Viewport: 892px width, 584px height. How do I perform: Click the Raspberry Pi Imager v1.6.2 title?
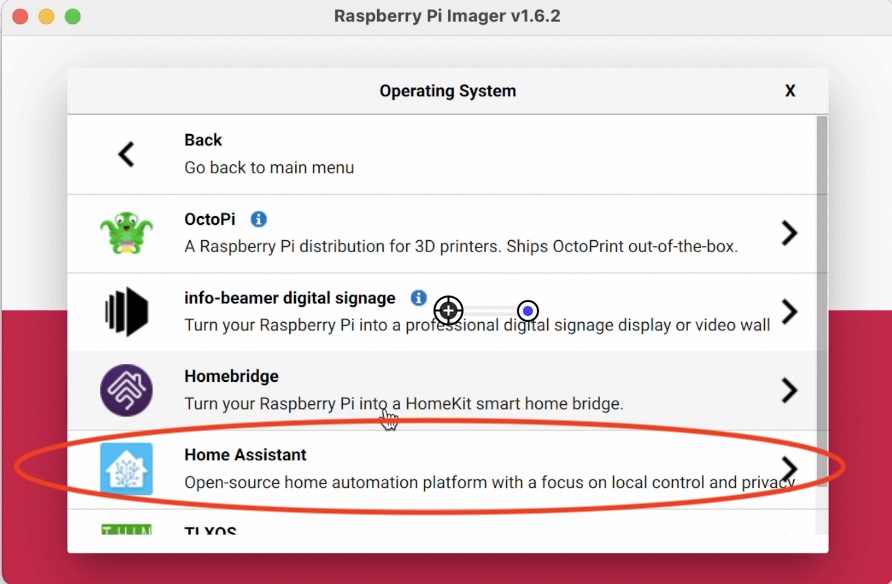pyautogui.click(x=447, y=16)
